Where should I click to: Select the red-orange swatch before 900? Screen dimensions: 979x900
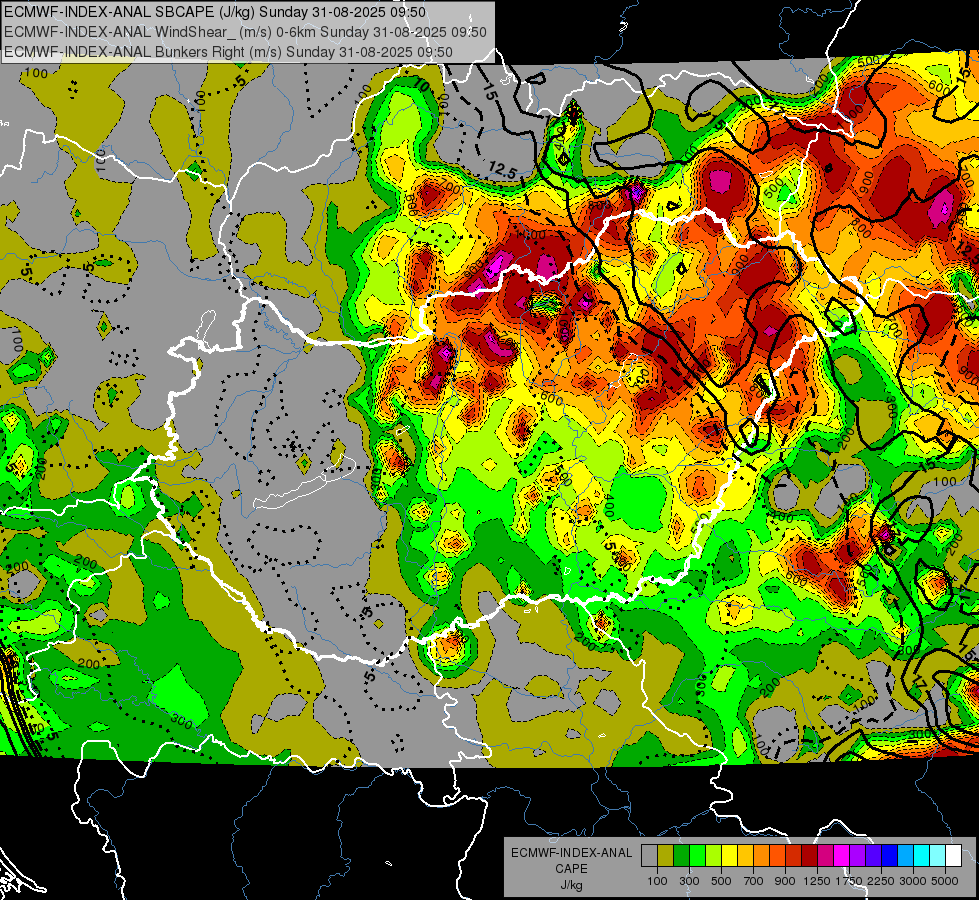(x=777, y=855)
